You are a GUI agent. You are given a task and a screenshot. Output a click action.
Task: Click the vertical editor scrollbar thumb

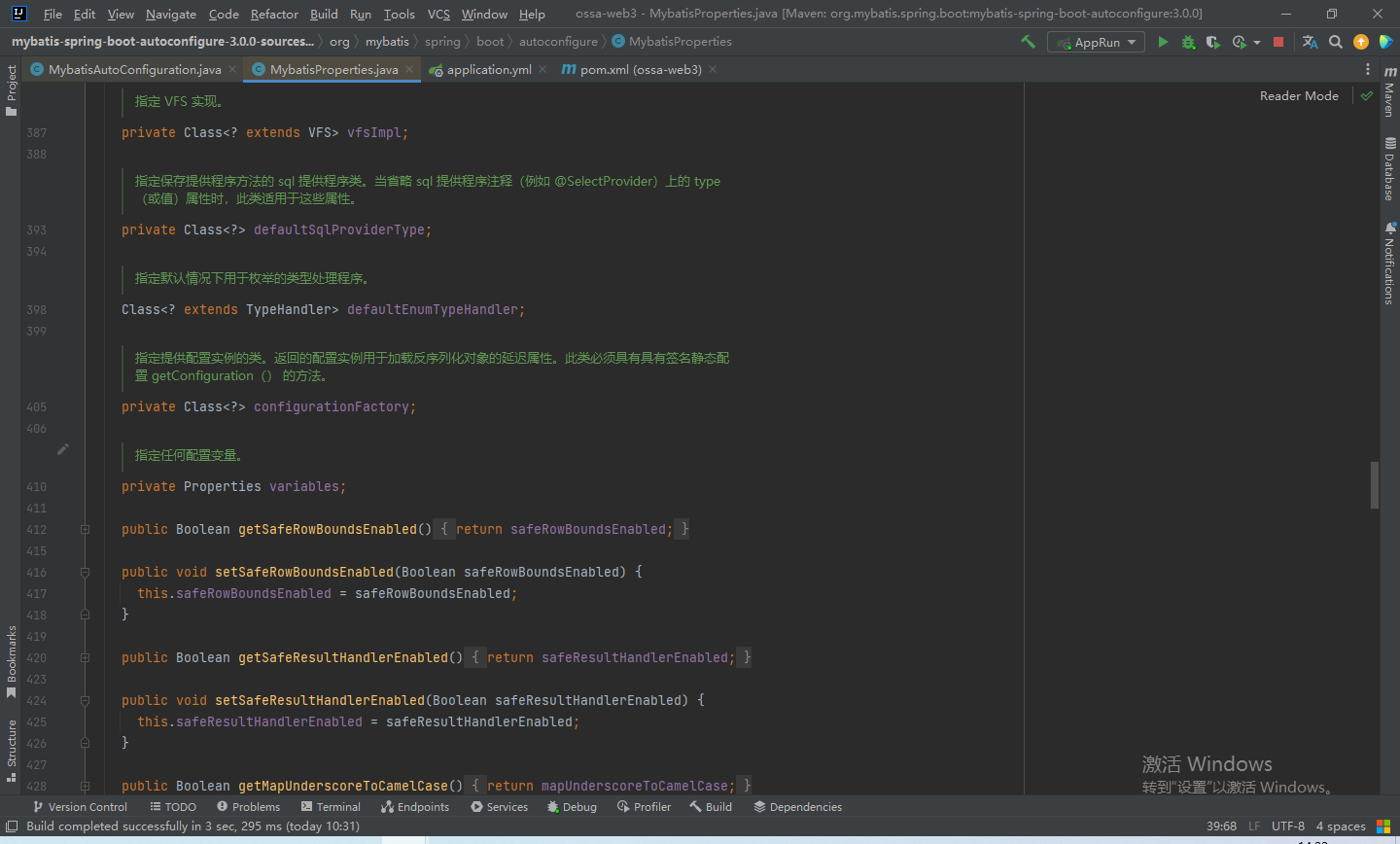(1375, 485)
